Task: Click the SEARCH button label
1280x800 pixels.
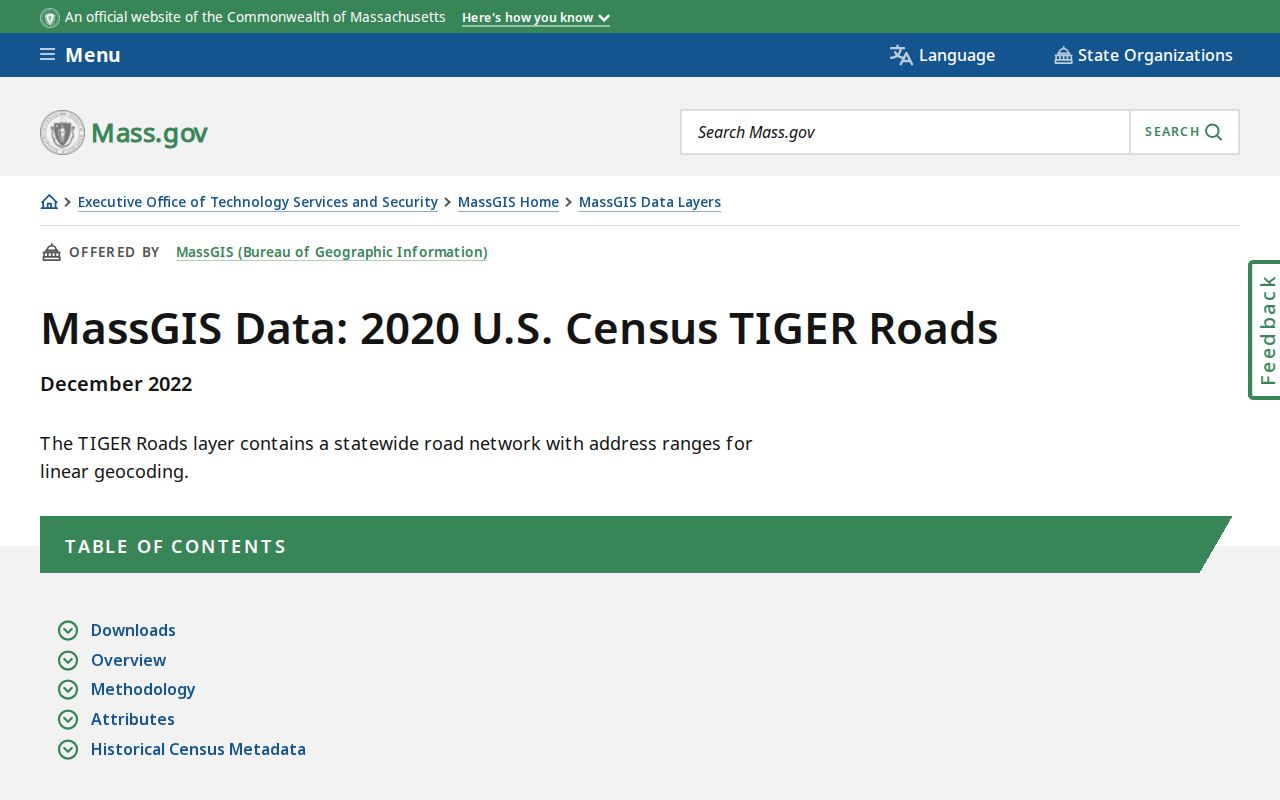Action: (x=1172, y=132)
